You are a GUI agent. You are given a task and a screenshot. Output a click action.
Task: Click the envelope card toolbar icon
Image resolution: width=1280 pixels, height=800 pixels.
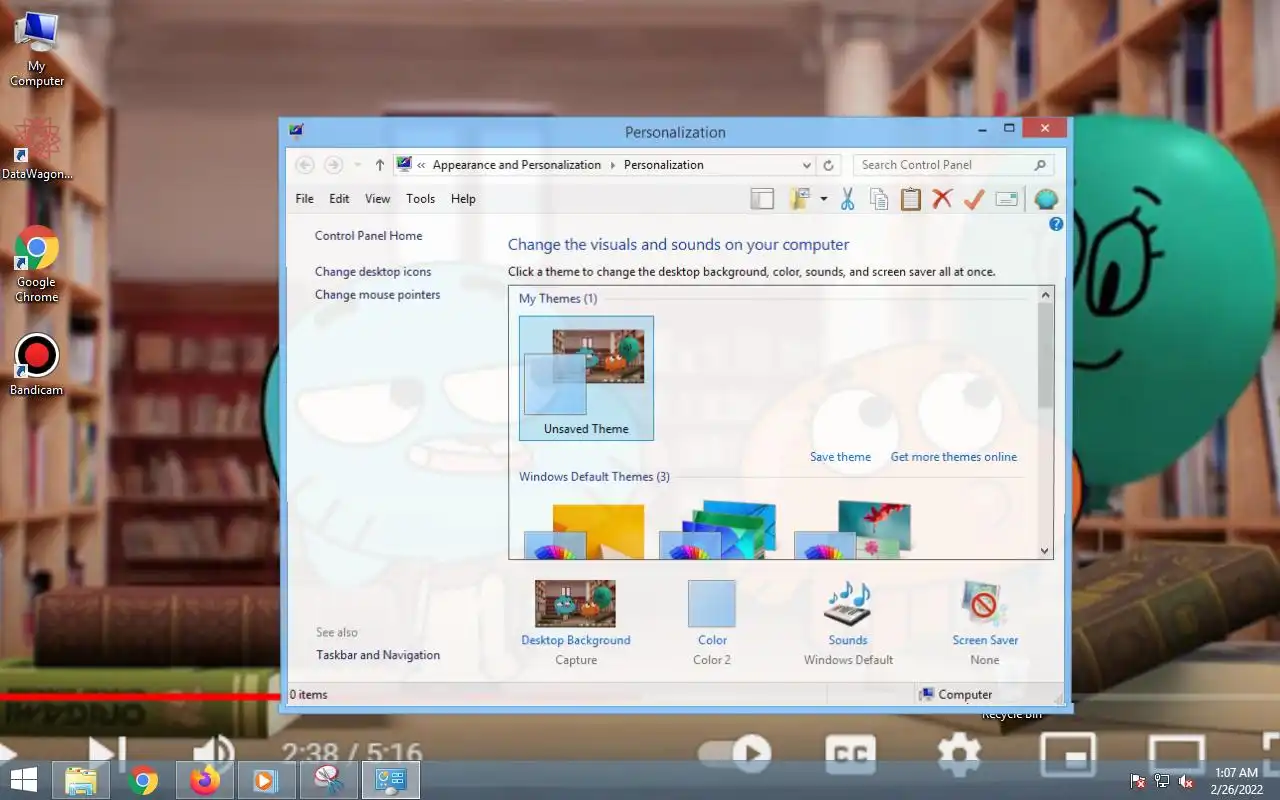coord(1007,199)
